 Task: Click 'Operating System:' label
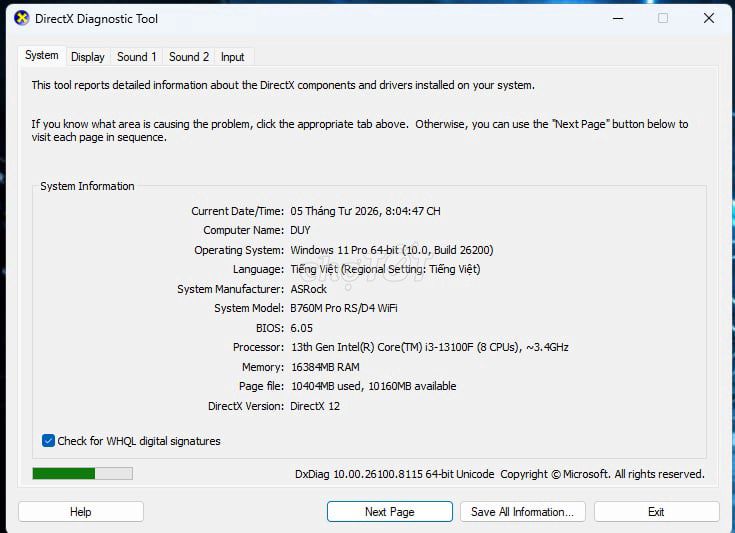(239, 250)
